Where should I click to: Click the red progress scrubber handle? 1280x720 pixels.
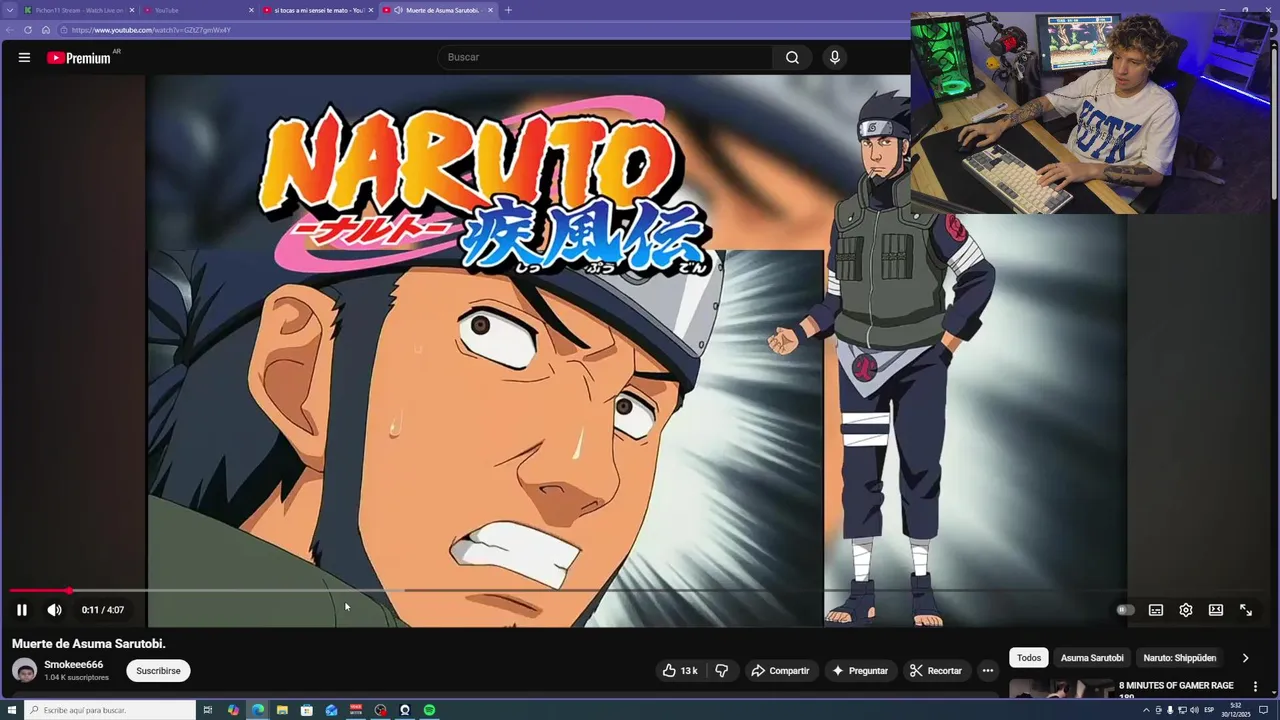tap(69, 591)
